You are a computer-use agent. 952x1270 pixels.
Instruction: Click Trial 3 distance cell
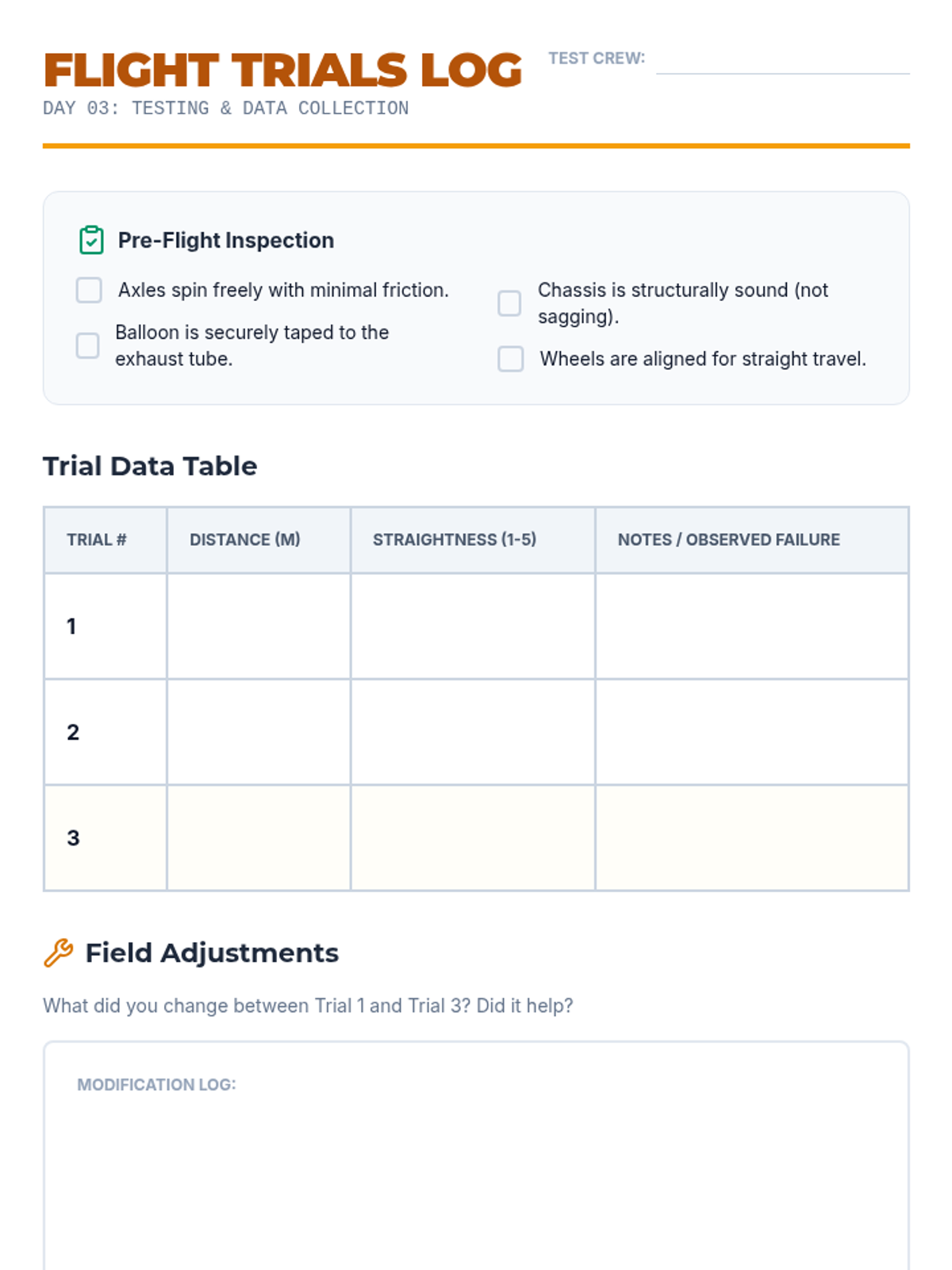pyautogui.click(x=259, y=838)
